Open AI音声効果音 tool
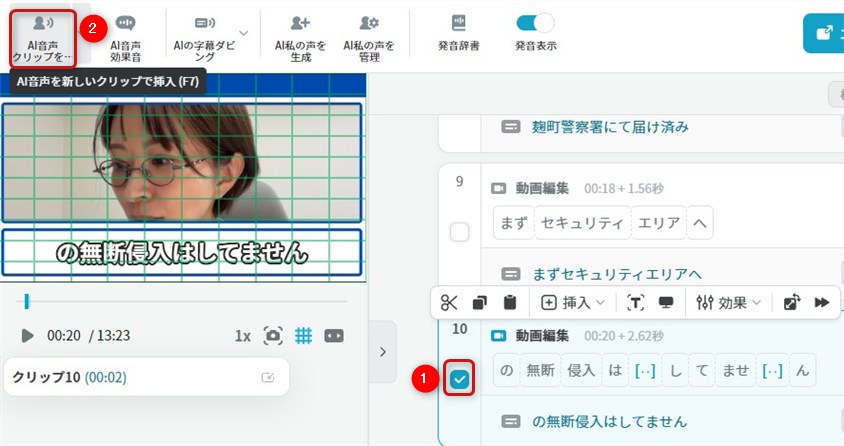This screenshot has height=446, width=844. (125, 37)
